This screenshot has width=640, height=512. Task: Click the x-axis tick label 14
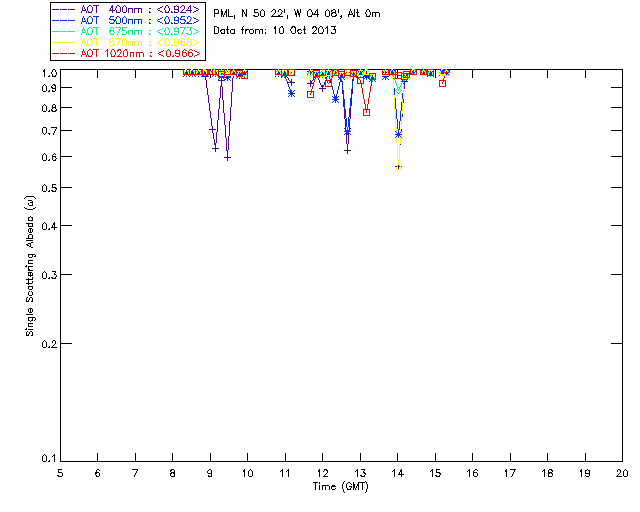pos(398,473)
